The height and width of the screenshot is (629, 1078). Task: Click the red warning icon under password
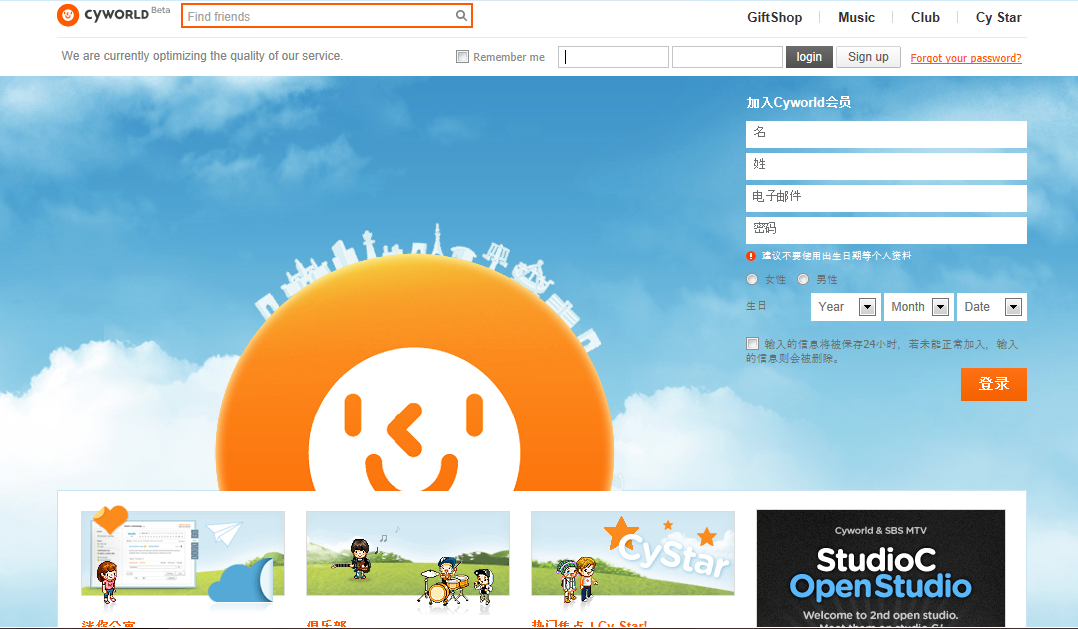coord(751,256)
